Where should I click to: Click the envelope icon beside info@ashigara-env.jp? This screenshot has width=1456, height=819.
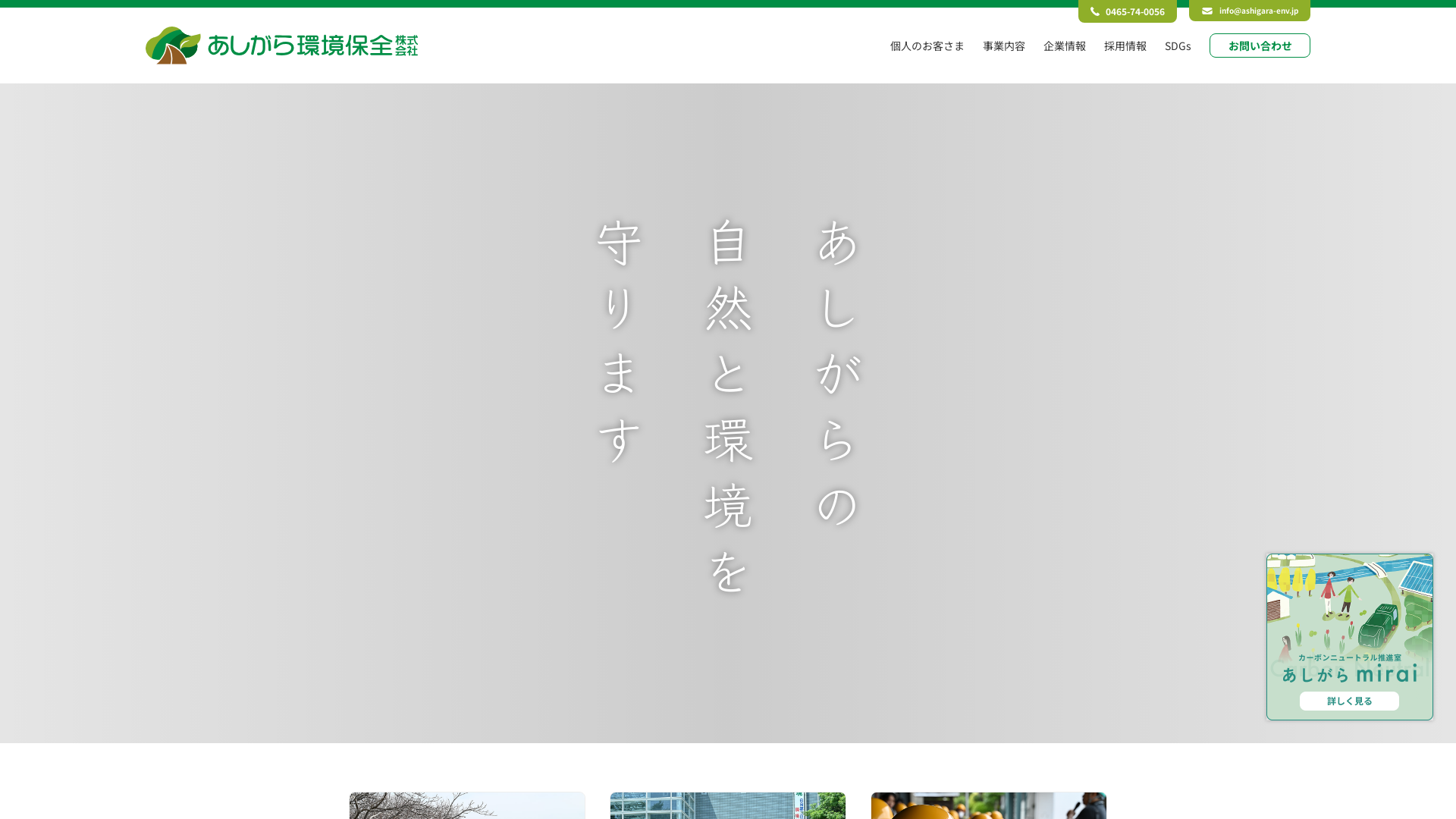pyautogui.click(x=1207, y=11)
